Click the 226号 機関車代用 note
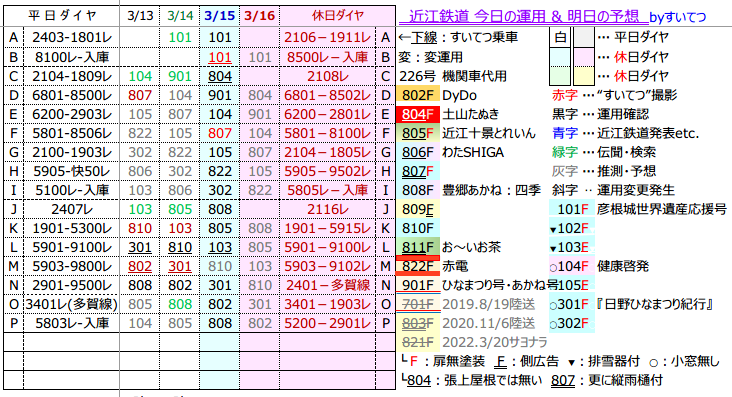Image resolution: width=732 pixels, height=397 pixels. (x=453, y=76)
